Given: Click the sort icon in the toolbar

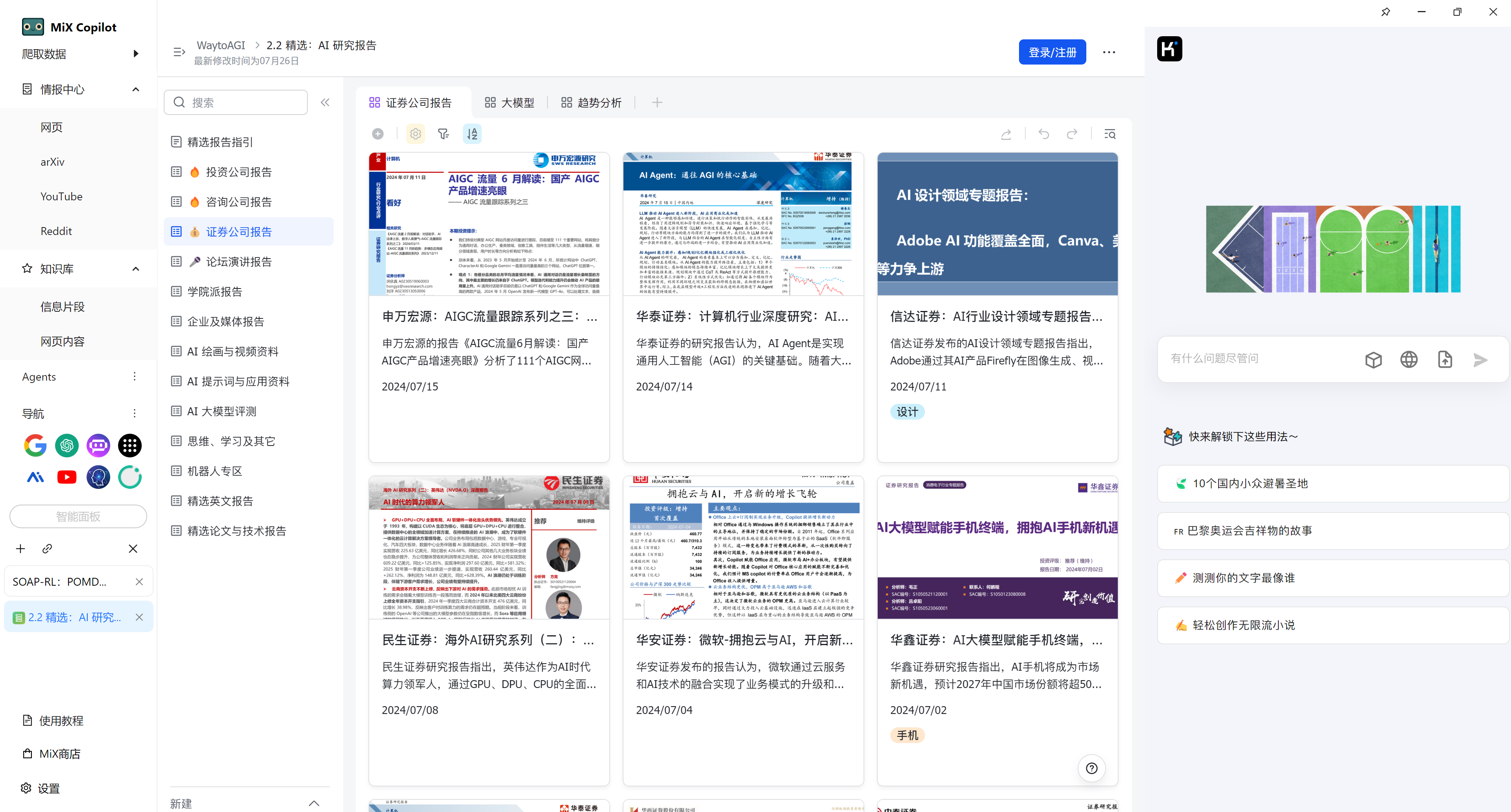Looking at the screenshot, I should tap(472, 134).
